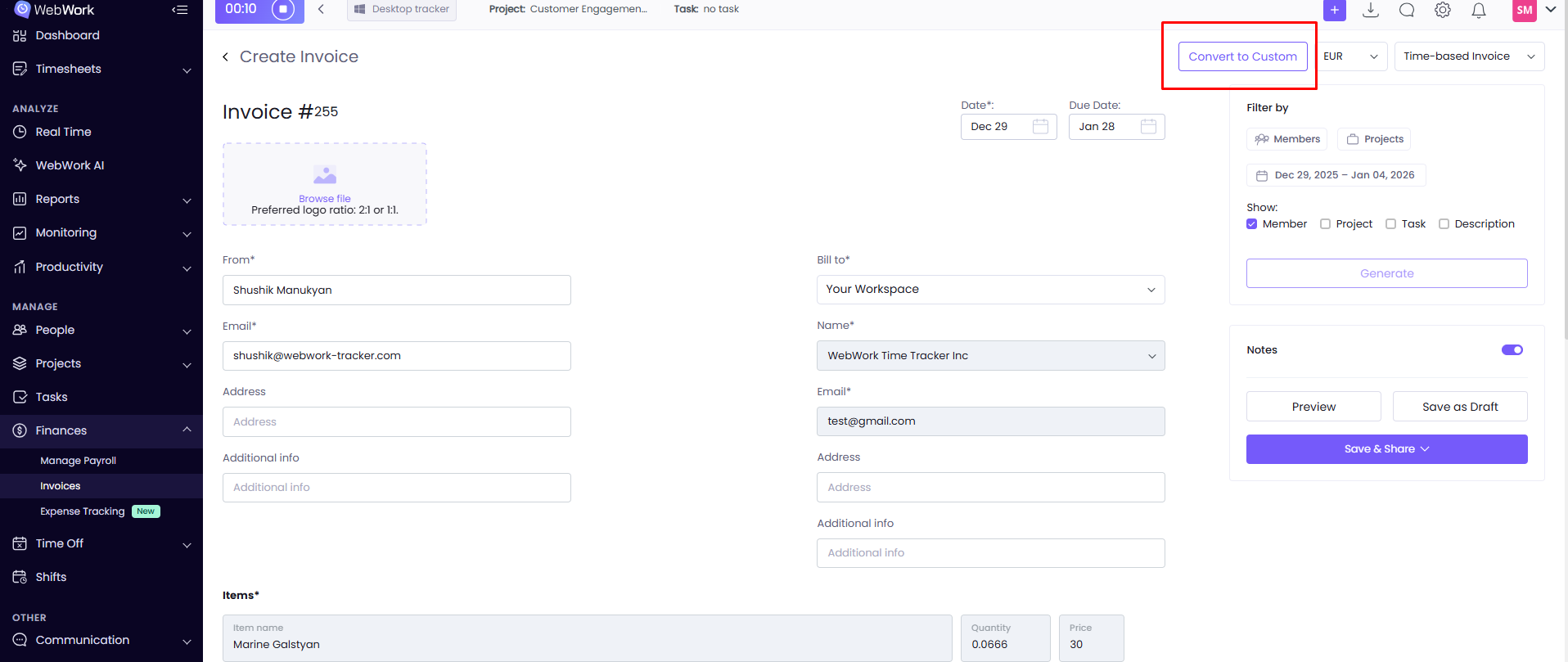Expand the Bill to Your Workspace dropdown

point(990,290)
